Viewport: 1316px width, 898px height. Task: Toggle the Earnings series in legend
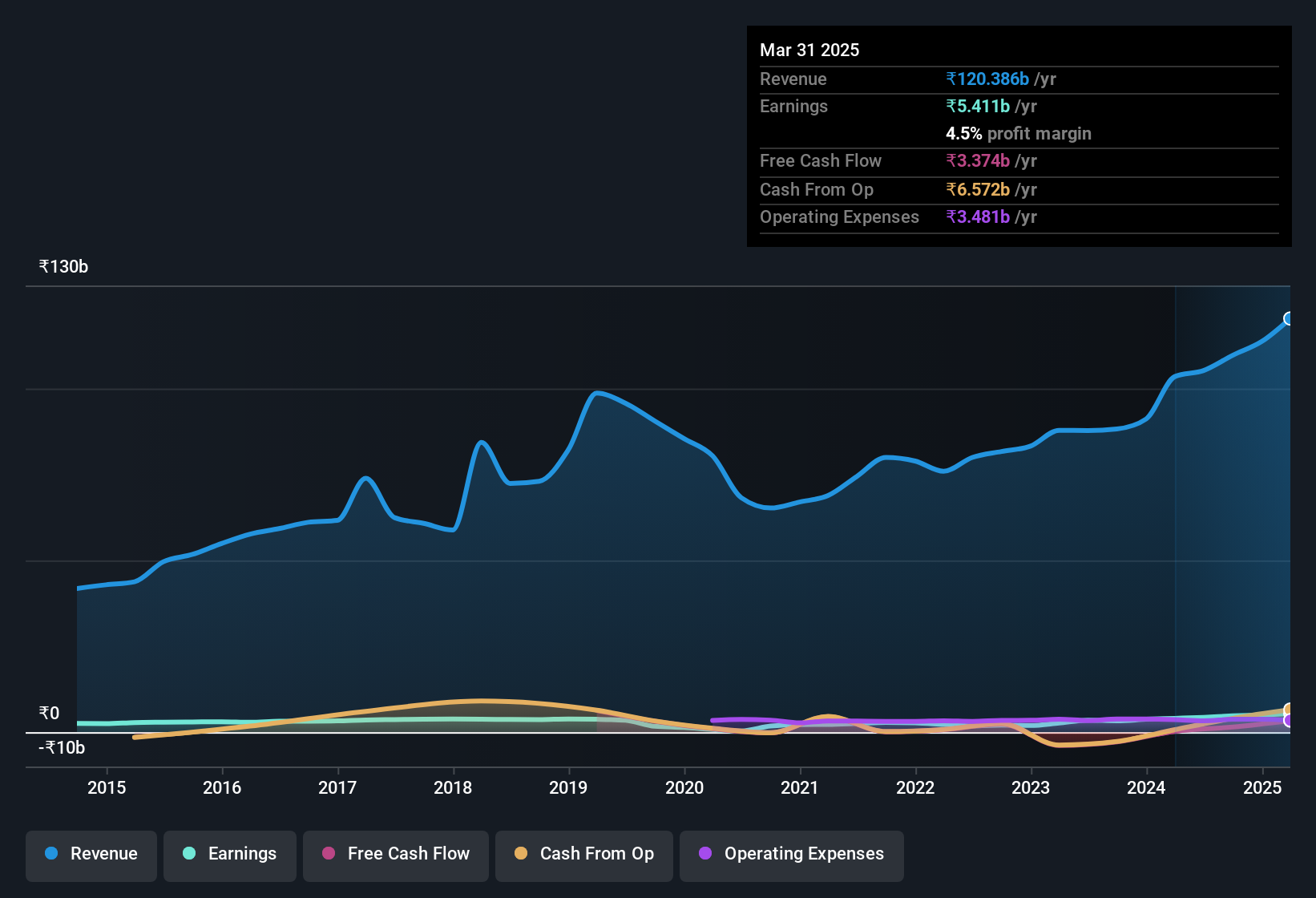230,855
